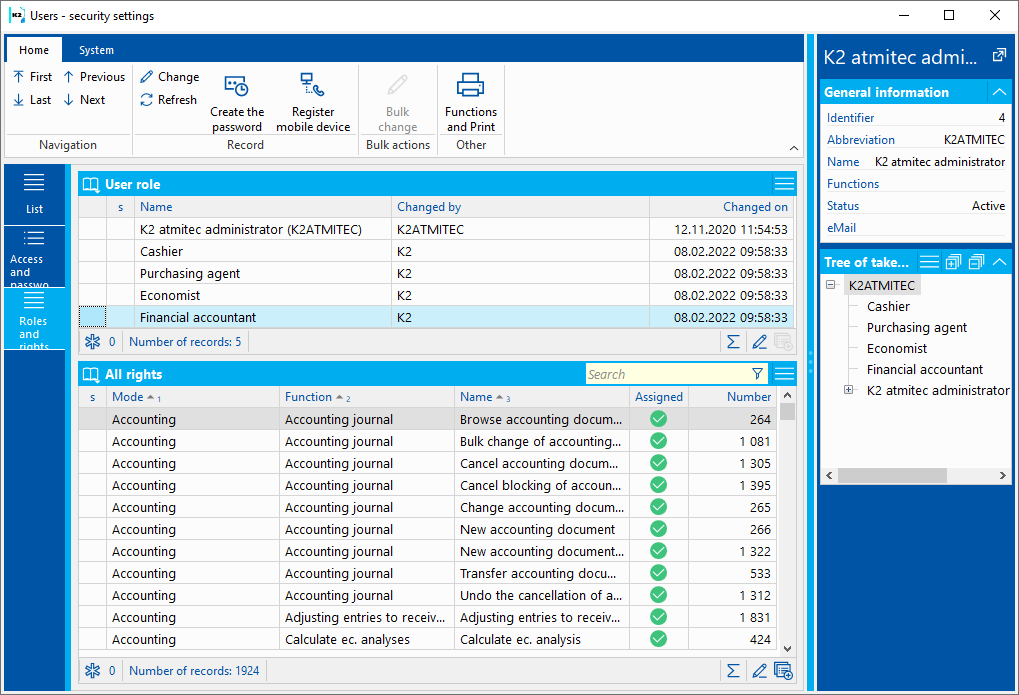
Task: Click the Refresh record button
Action: pos(169,100)
